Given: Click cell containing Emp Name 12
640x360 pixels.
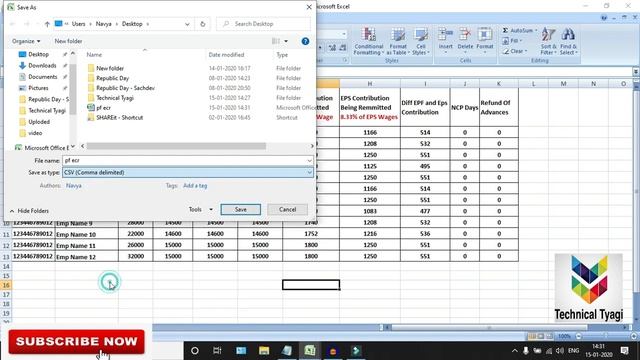Looking at the screenshot, I should click(87, 257).
